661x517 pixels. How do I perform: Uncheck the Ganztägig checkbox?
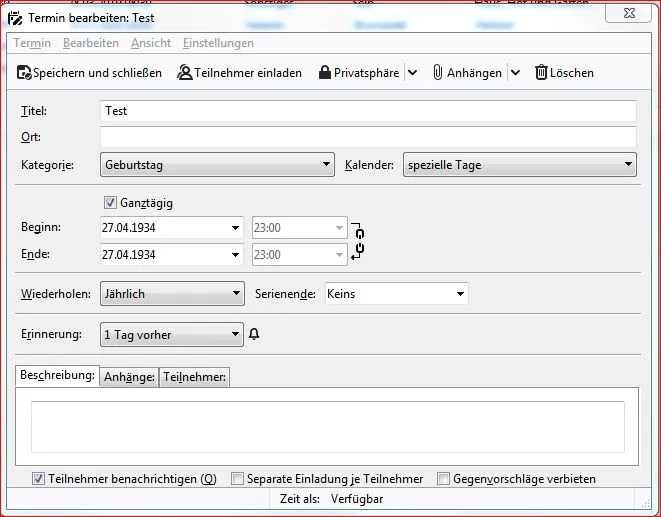click(x=110, y=203)
